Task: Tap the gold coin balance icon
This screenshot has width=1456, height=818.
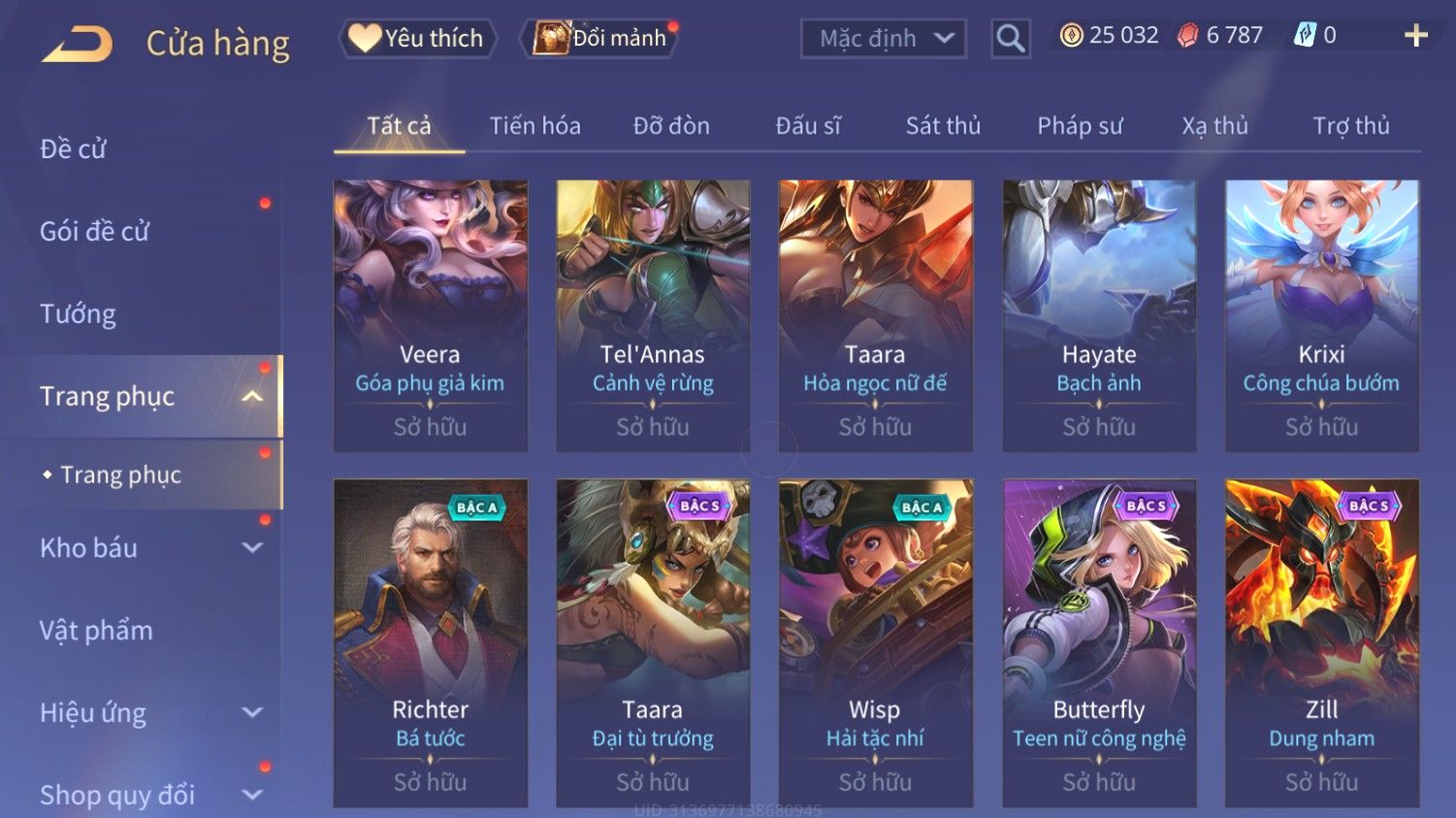Action: pos(1071,36)
